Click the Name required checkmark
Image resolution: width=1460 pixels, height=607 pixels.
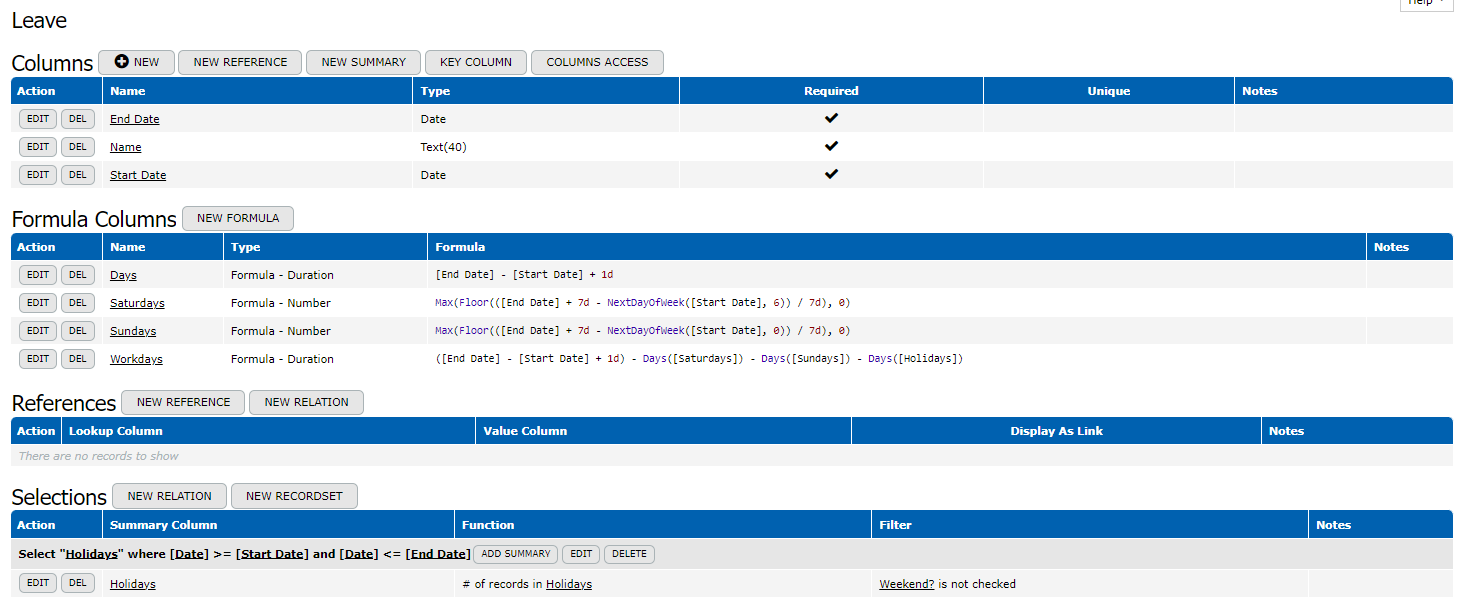(x=831, y=146)
